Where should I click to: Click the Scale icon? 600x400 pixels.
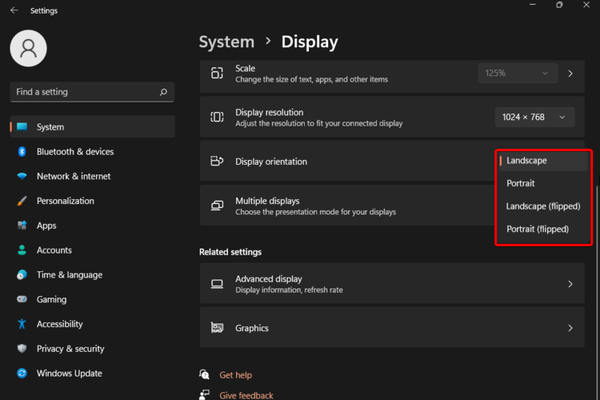tap(217, 73)
